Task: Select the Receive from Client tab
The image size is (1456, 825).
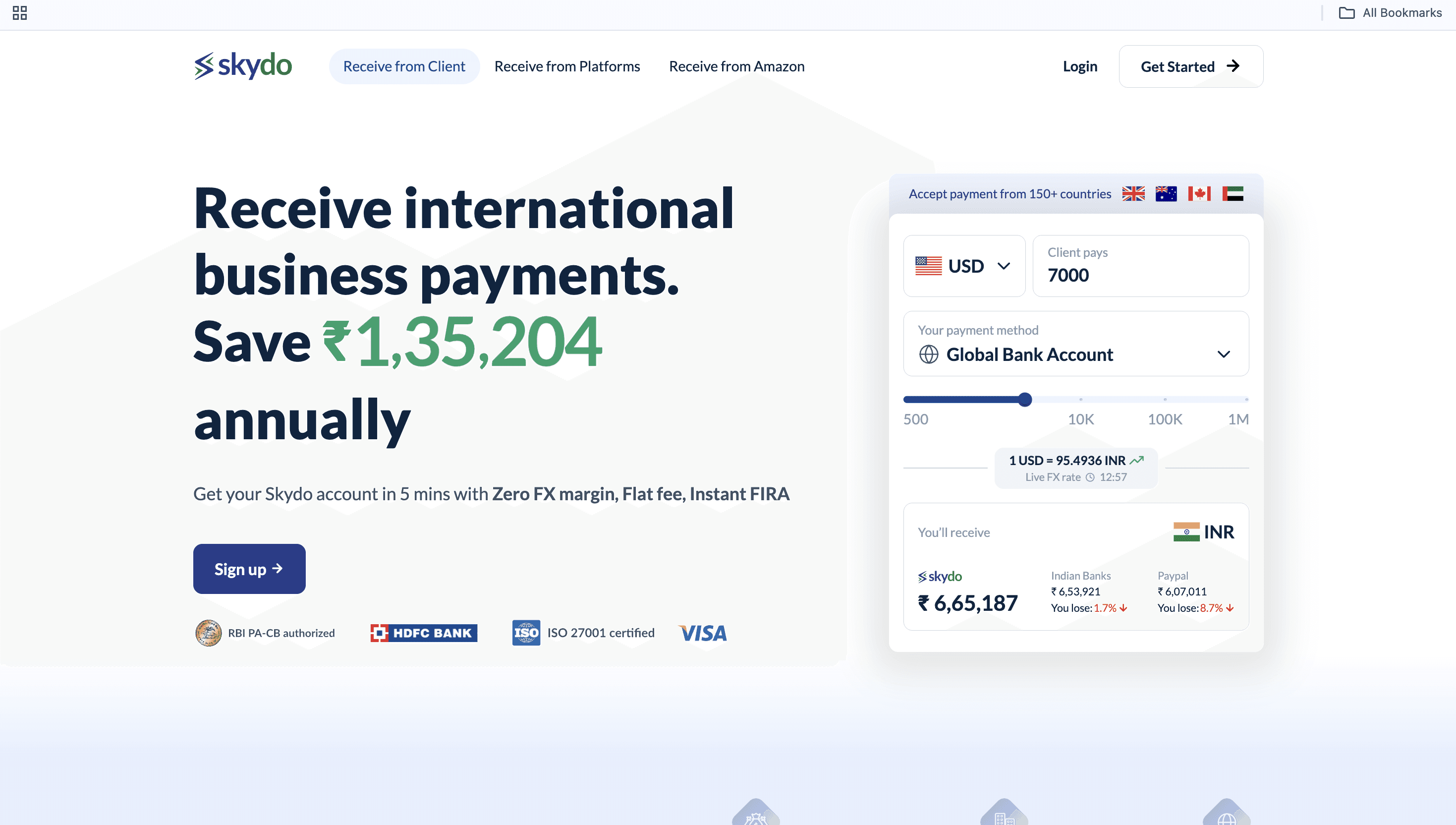Action: pos(404,66)
